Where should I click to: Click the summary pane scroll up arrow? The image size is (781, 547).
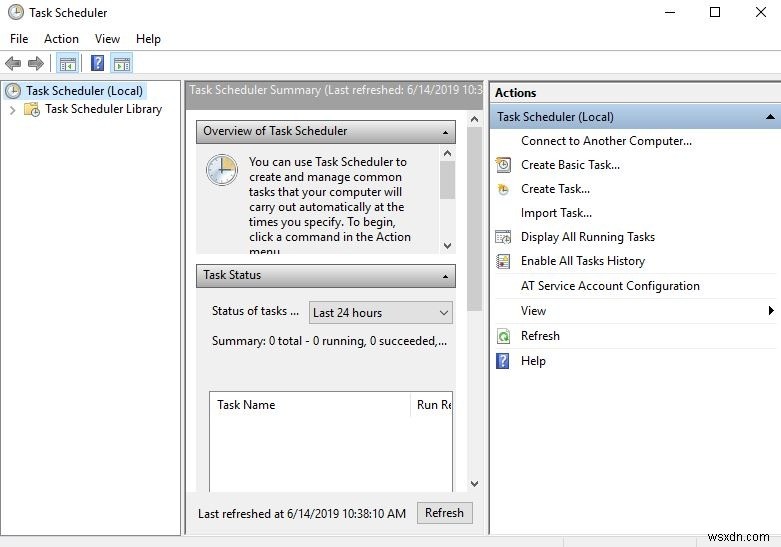pos(475,120)
